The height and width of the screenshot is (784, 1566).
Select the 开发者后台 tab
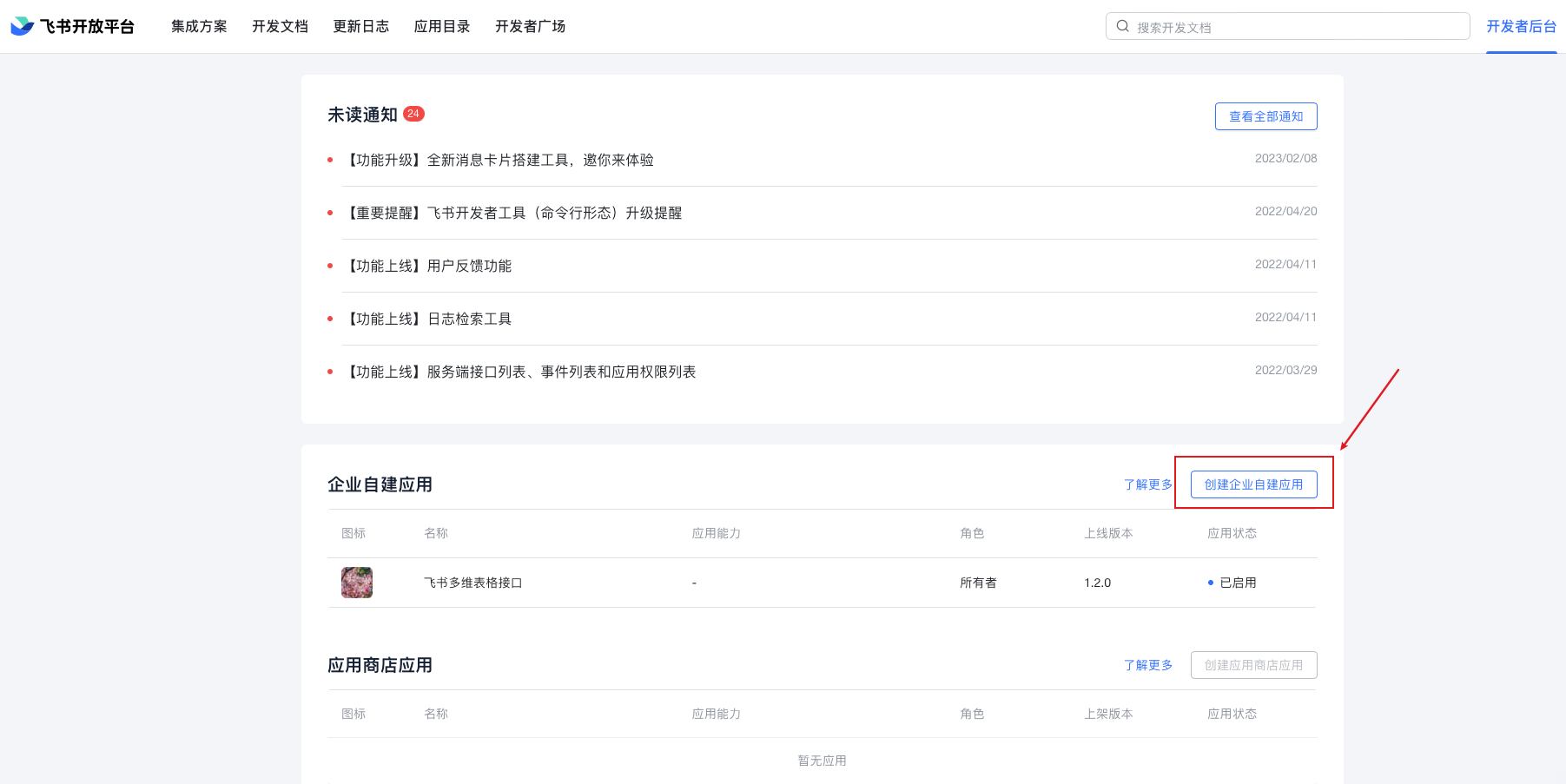[1521, 26]
